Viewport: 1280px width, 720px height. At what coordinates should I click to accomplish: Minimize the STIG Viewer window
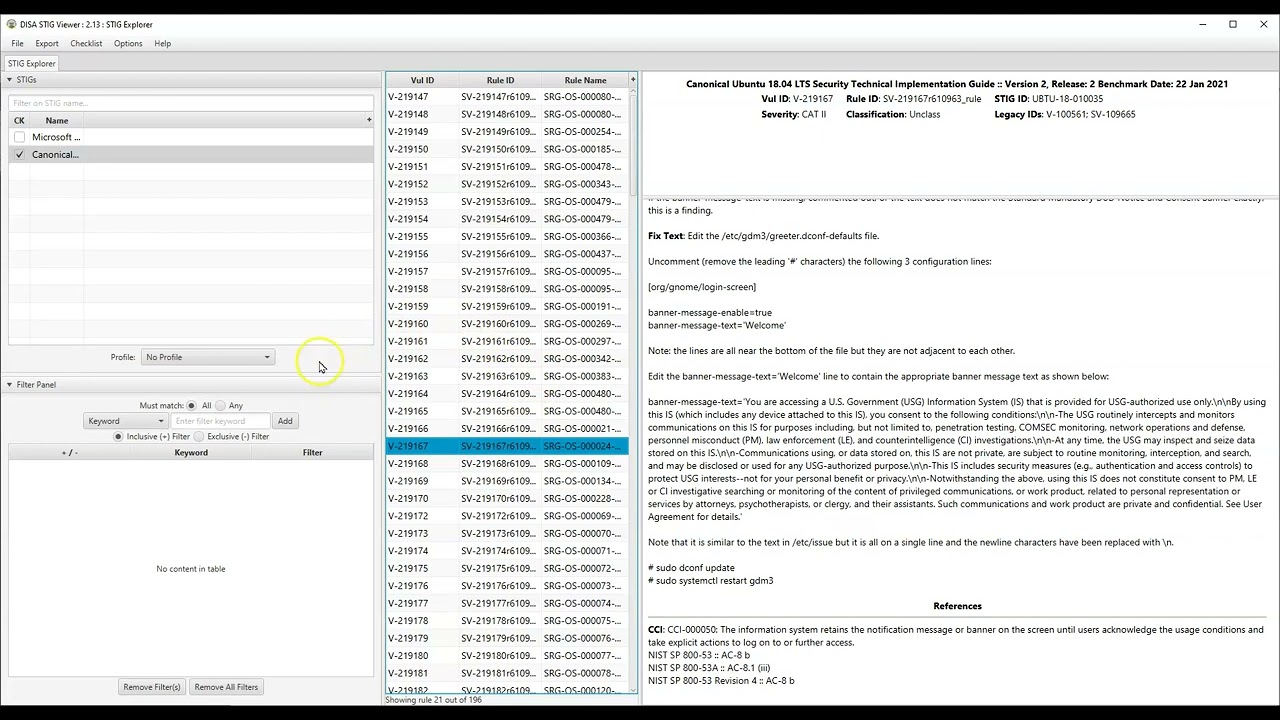pyautogui.click(x=1202, y=24)
